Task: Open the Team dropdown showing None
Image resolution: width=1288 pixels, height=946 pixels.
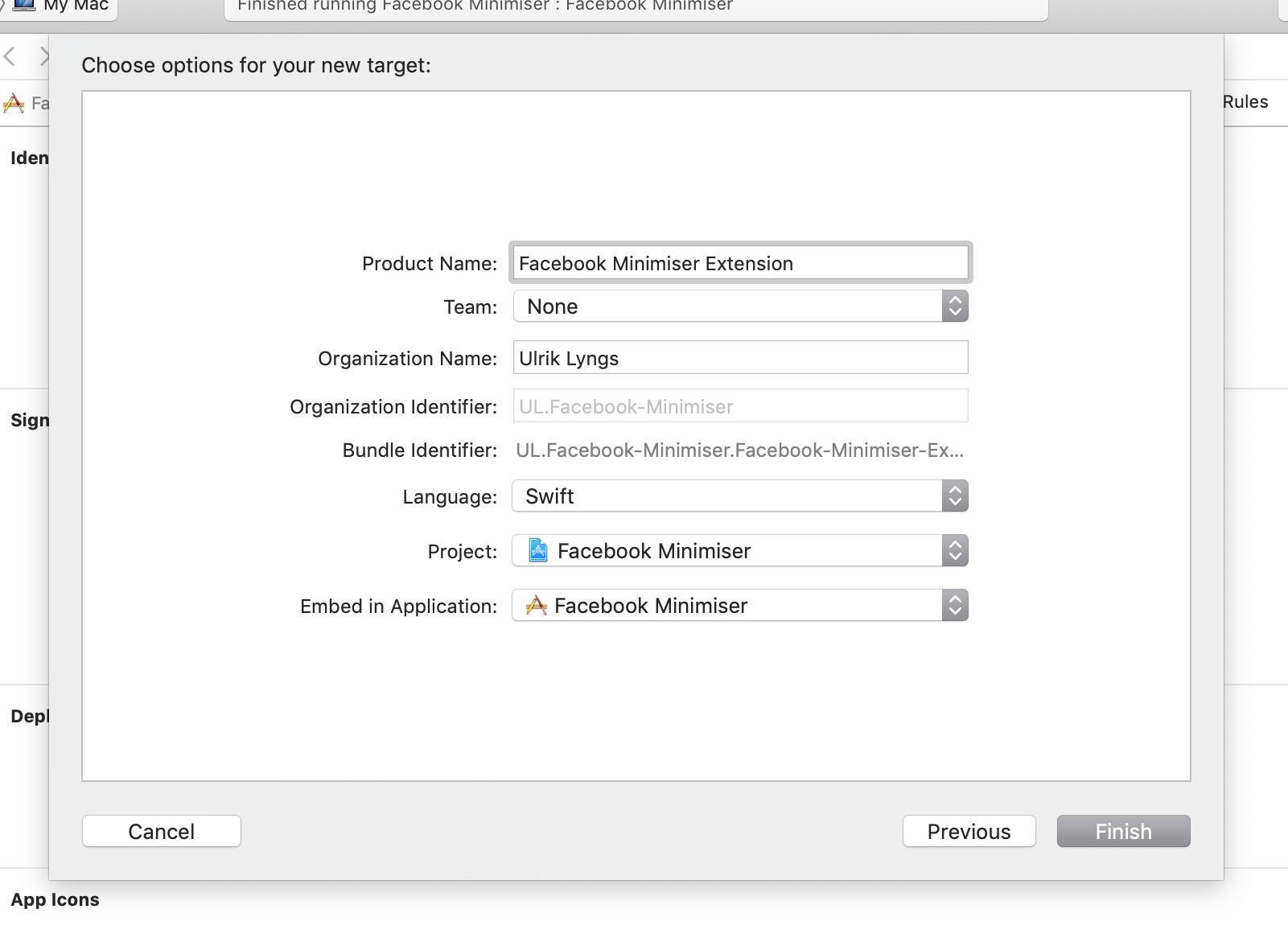Action: pyautogui.click(x=740, y=306)
